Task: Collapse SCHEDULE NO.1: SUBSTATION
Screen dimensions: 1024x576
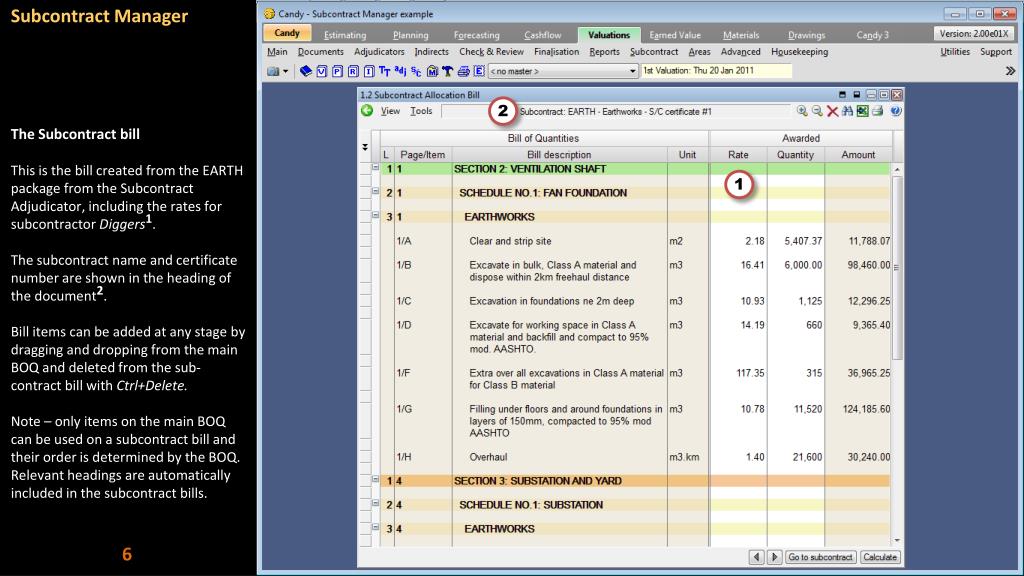Action: 376,504
